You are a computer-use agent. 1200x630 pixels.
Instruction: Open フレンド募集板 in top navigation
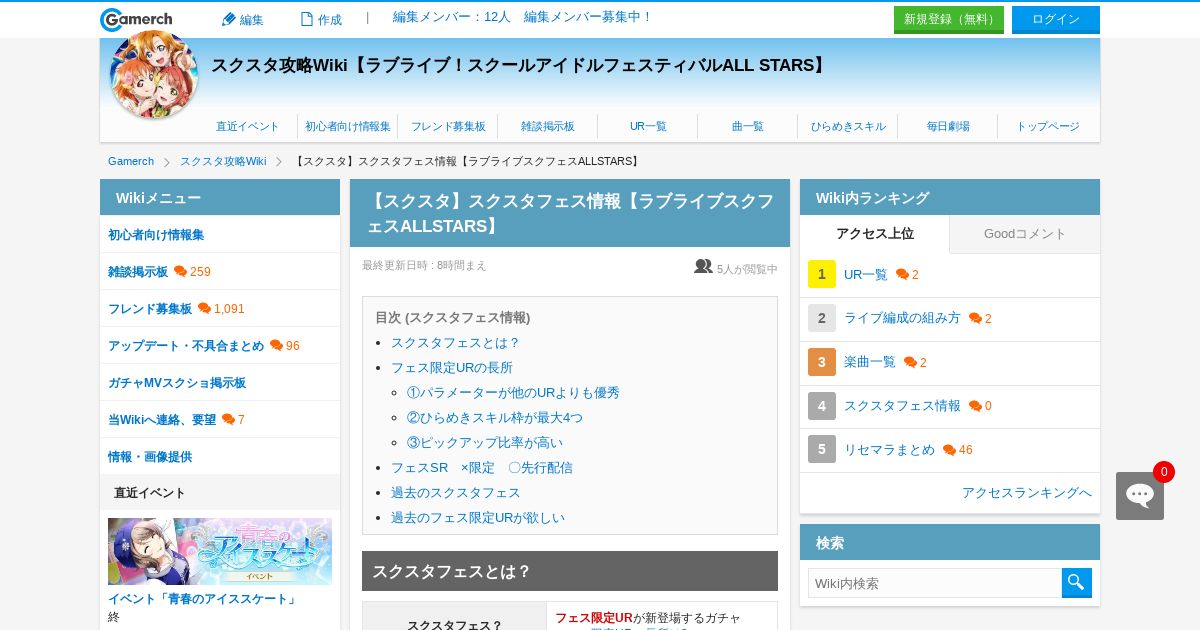tap(448, 126)
